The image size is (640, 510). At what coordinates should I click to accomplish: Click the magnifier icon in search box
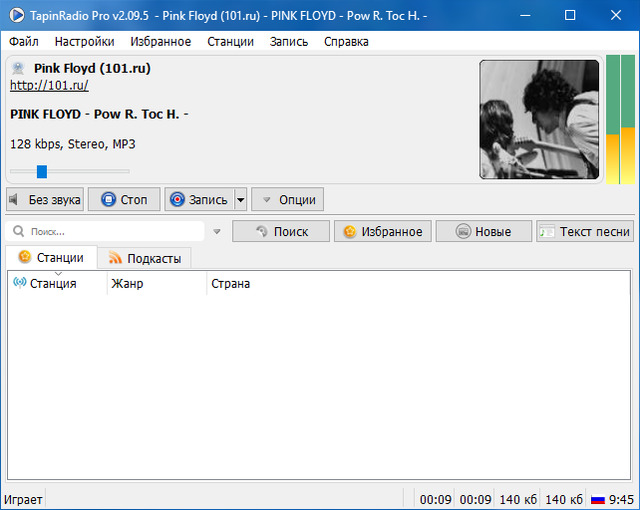point(19,231)
